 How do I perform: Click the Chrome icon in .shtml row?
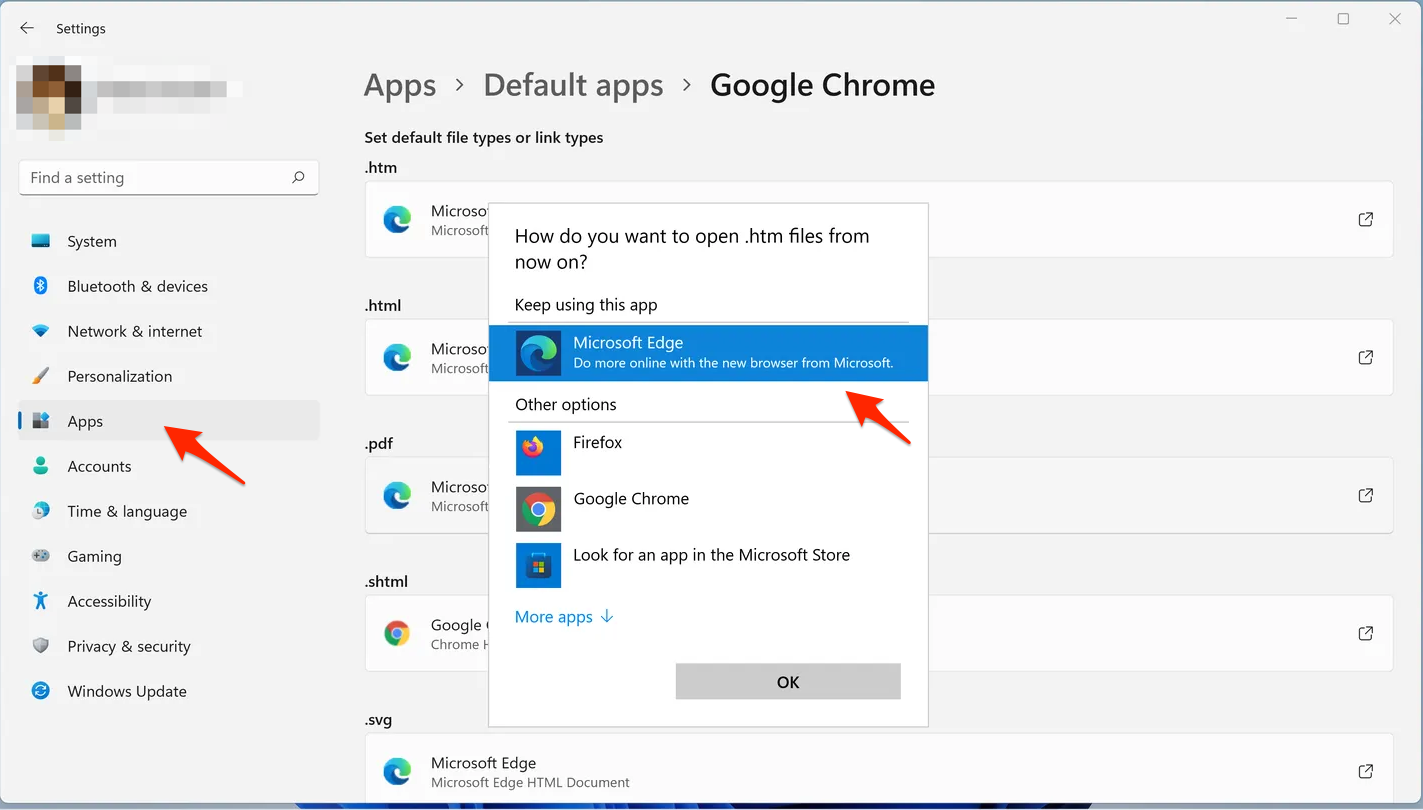[x=398, y=633]
